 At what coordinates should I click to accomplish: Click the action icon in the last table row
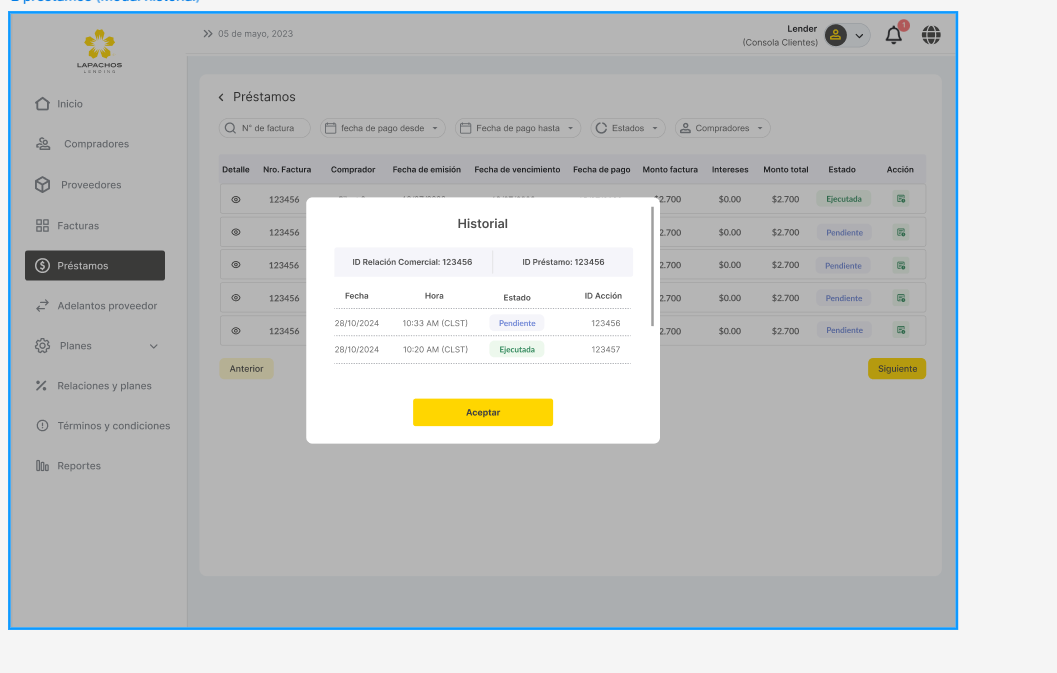(x=901, y=331)
